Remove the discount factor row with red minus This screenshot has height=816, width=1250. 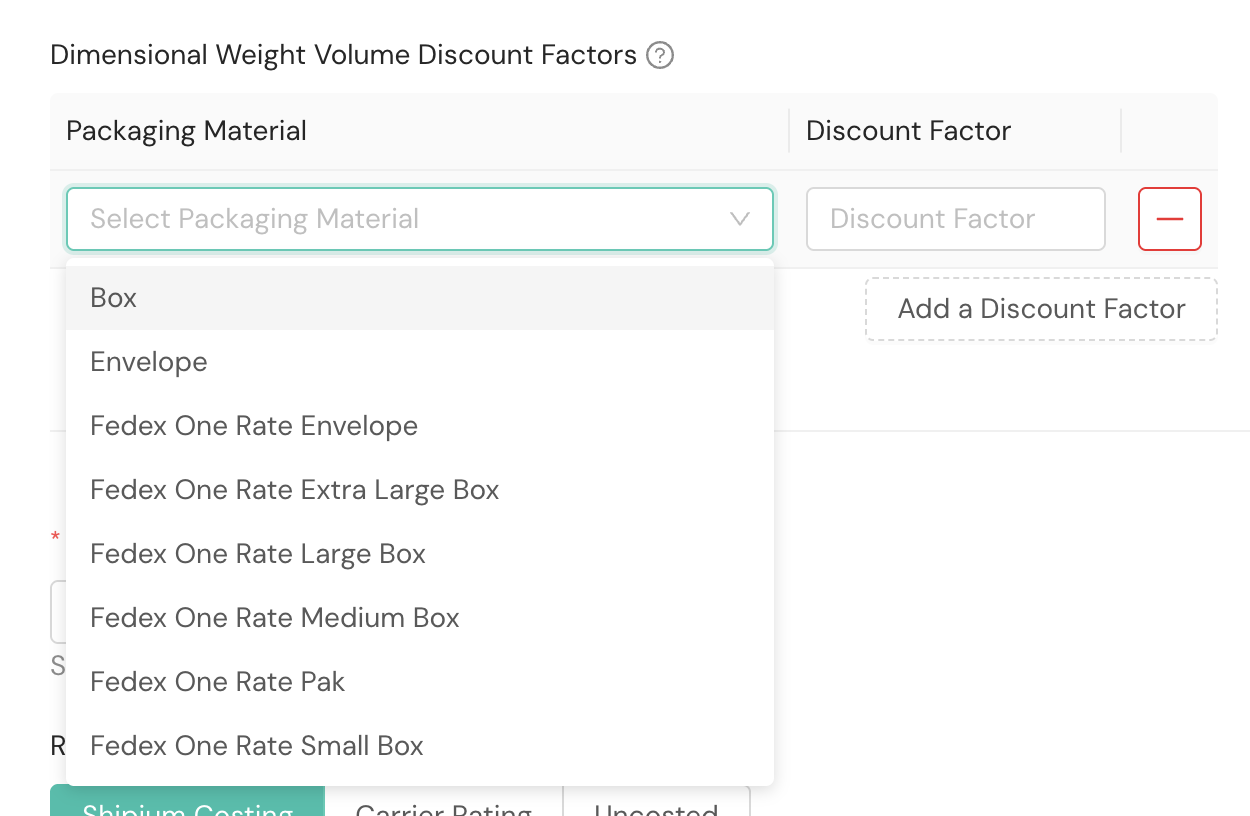point(1169,219)
